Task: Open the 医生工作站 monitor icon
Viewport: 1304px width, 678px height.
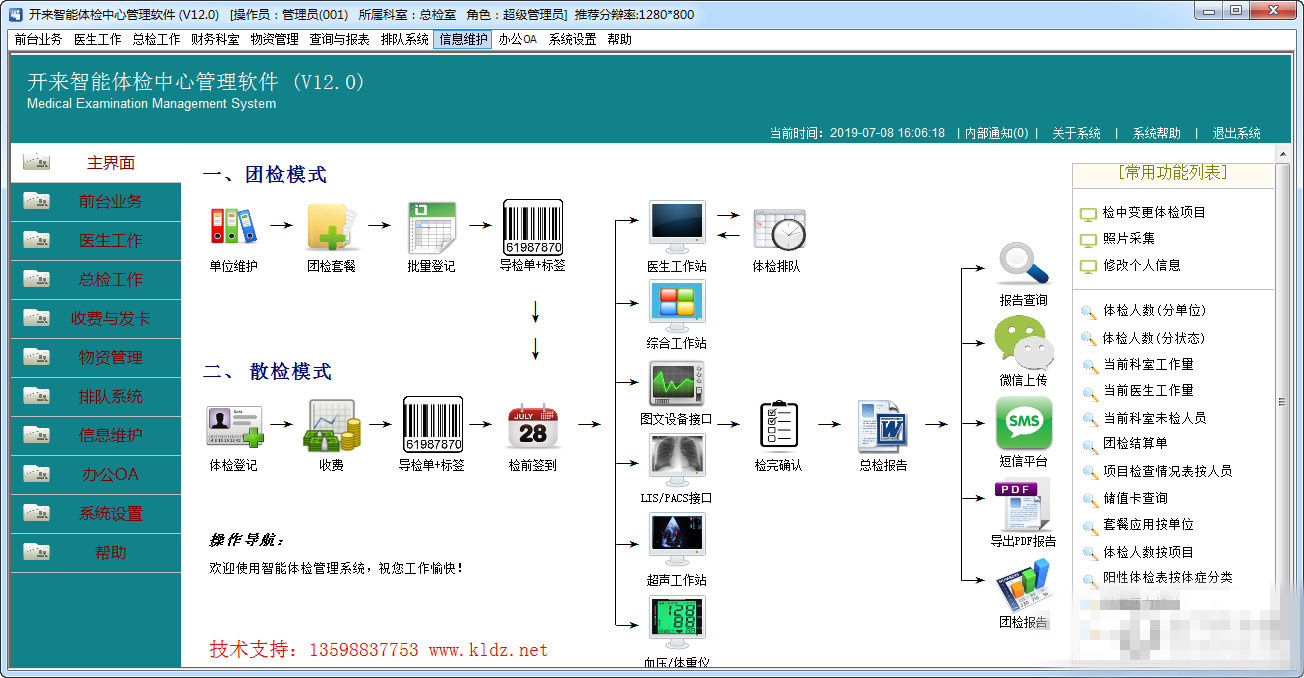Action: (677, 227)
